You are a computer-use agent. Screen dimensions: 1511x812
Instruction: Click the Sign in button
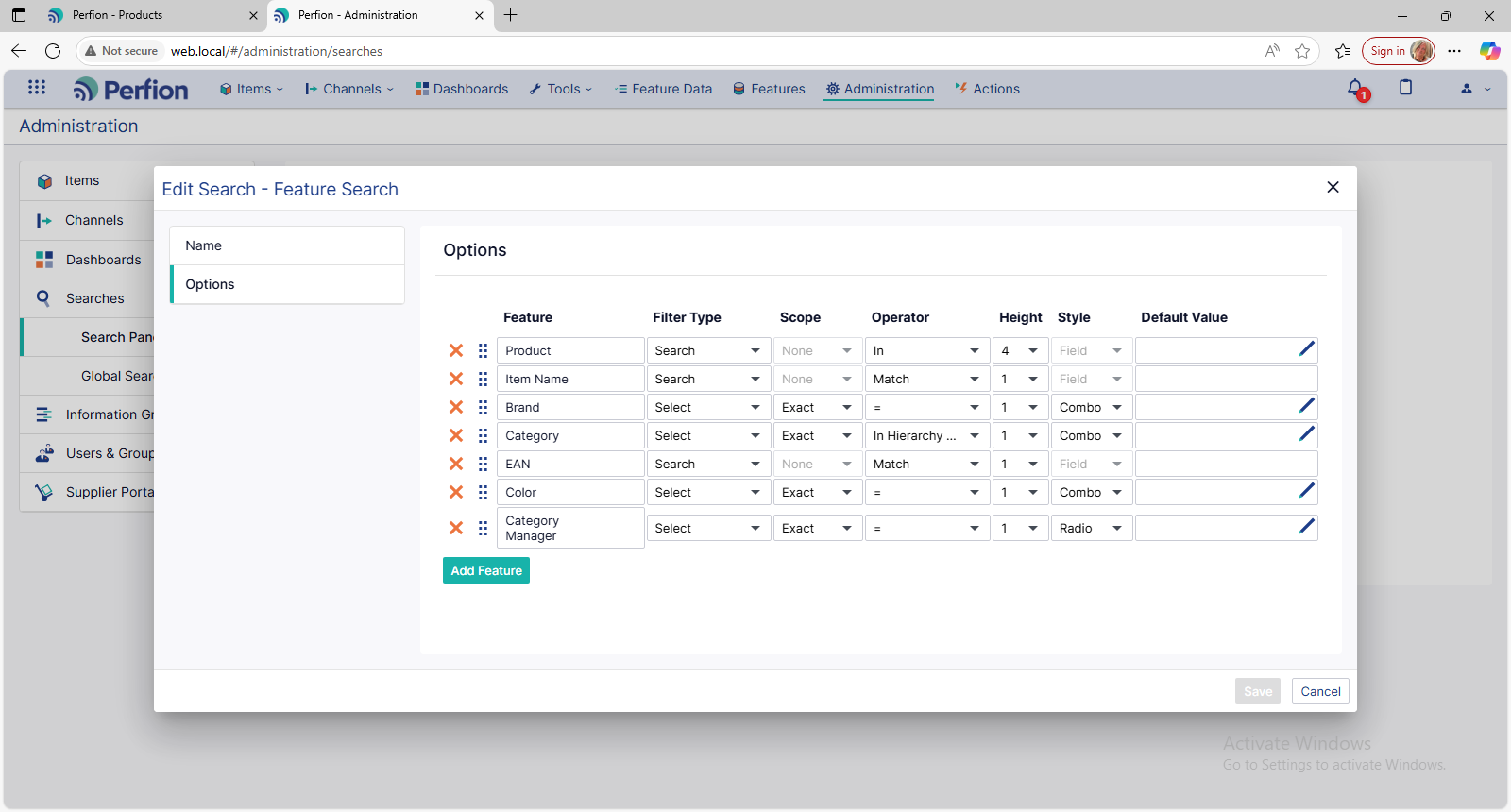[x=1399, y=51]
